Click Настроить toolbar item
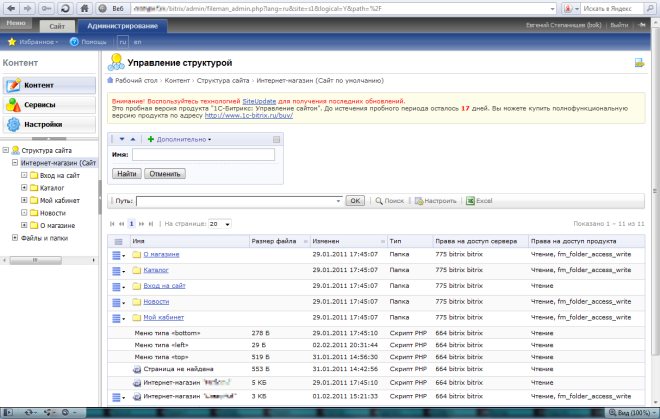The image size is (660, 419). (436, 201)
